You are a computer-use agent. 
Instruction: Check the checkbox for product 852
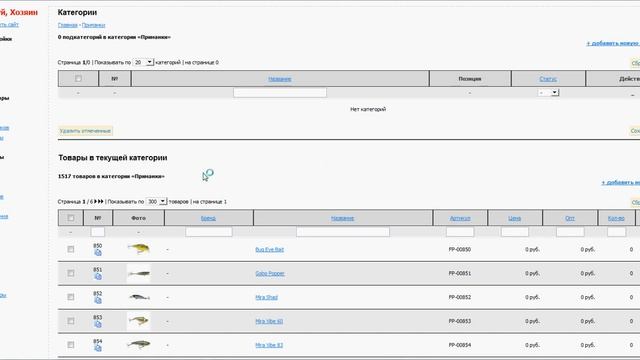pyautogui.click(x=71, y=297)
